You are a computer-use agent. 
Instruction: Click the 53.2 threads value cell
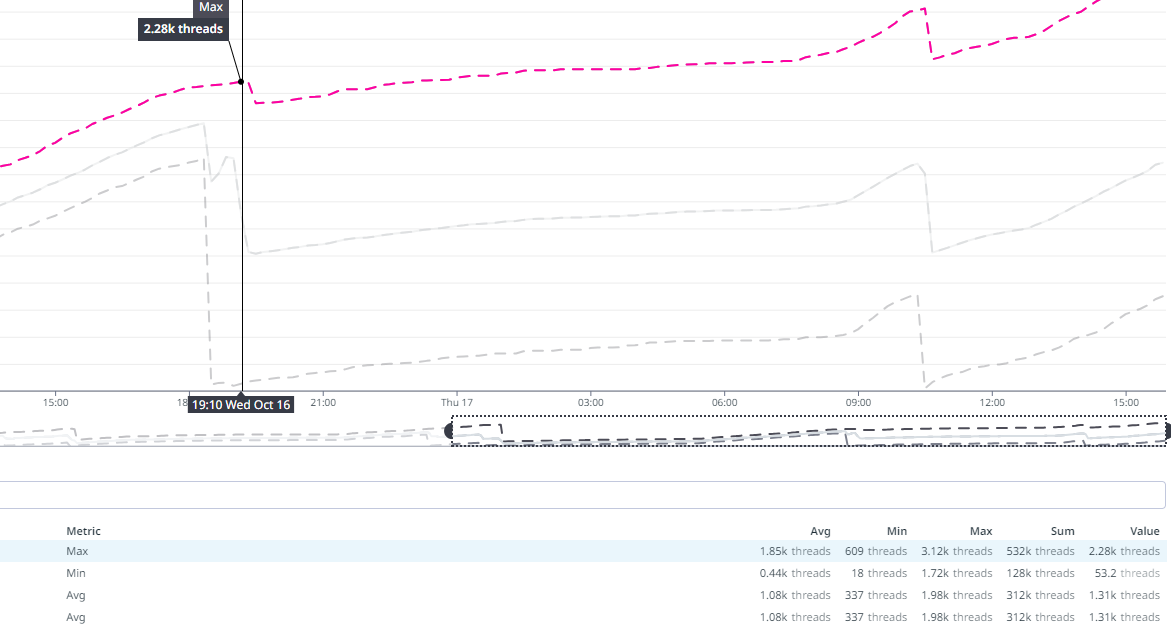tap(1127, 573)
